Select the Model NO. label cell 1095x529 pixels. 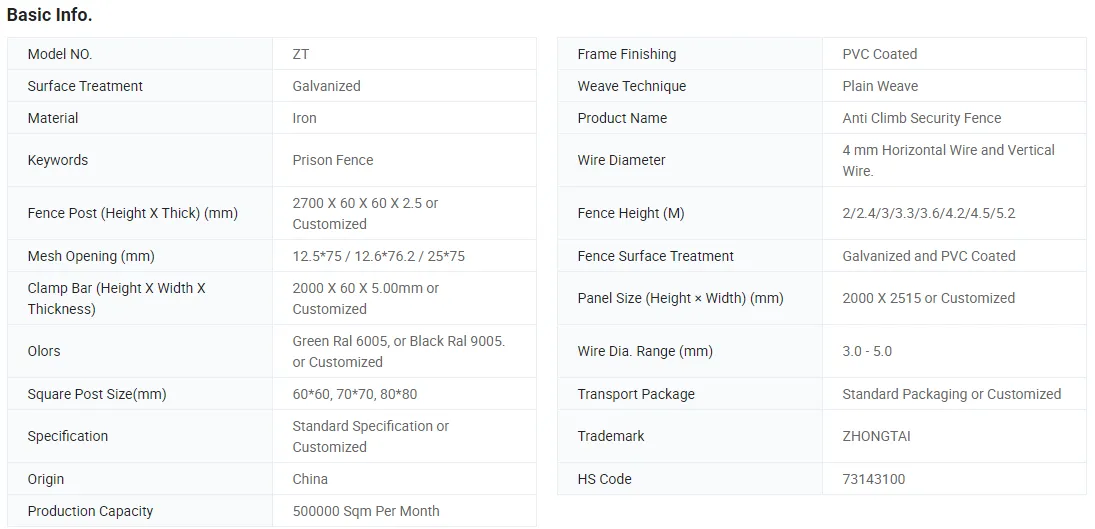[60, 54]
